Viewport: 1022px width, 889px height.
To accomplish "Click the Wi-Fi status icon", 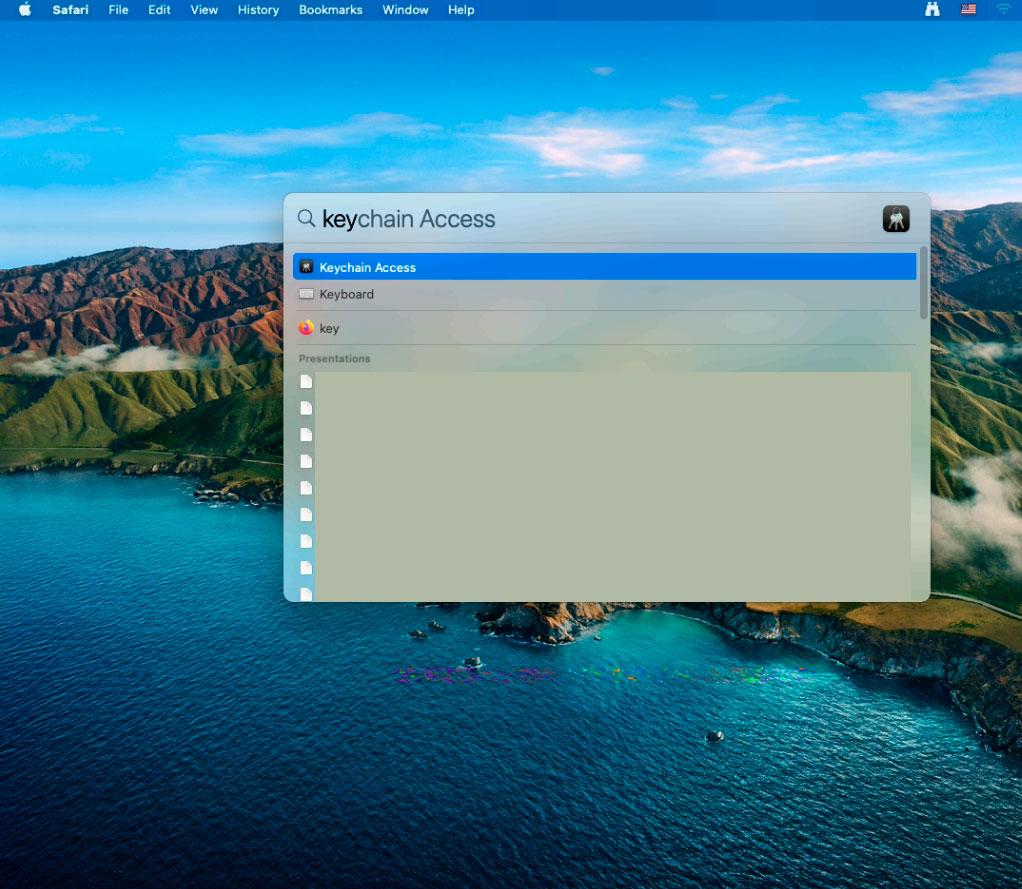I will click(1002, 9).
